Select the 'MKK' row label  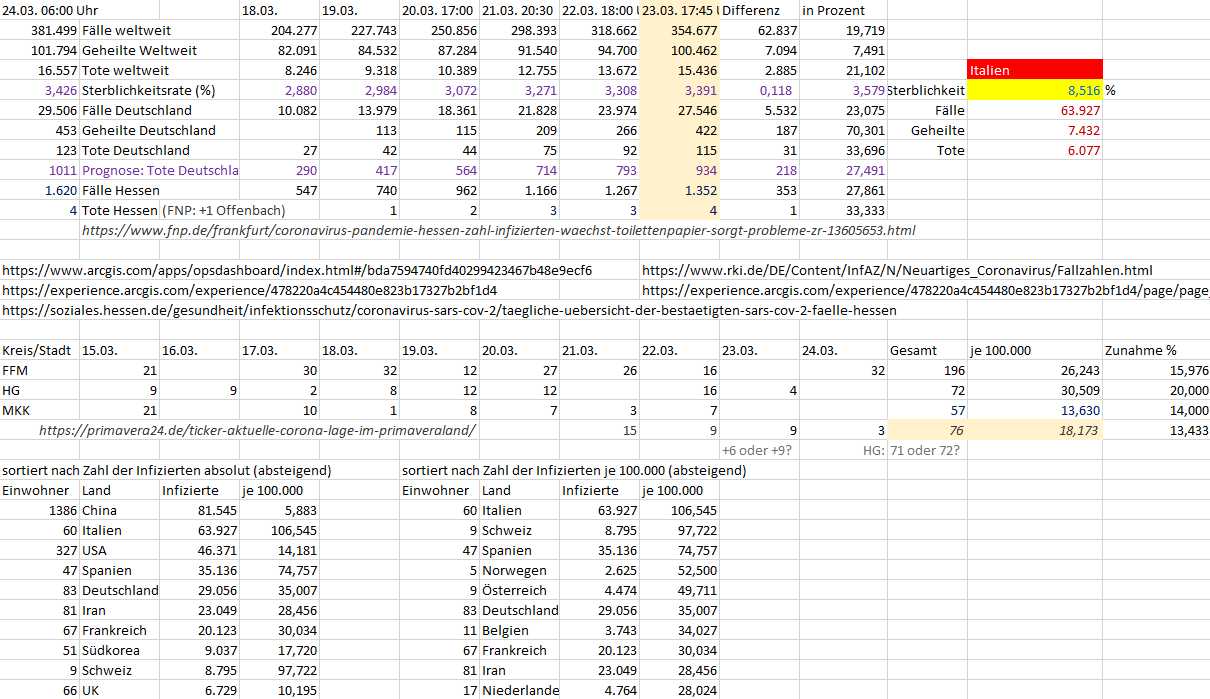coord(17,410)
